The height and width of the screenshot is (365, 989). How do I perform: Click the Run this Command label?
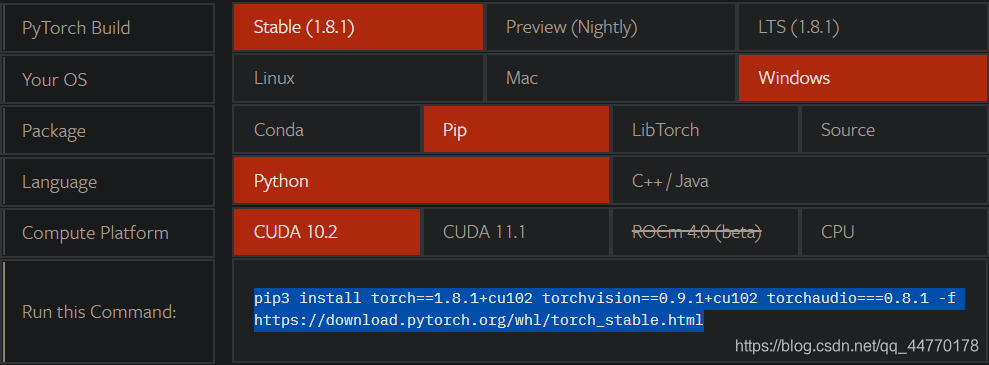pyautogui.click(x=108, y=311)
